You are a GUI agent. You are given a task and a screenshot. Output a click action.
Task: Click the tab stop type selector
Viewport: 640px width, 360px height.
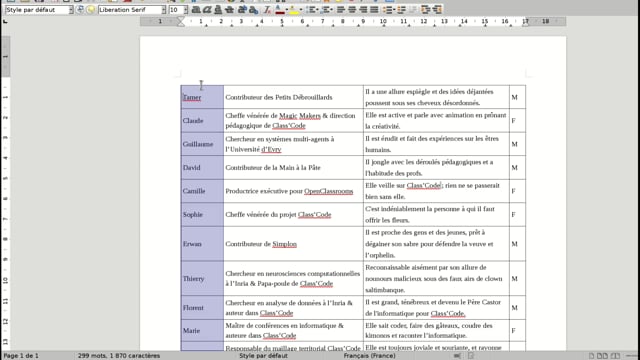coord(5,21)
